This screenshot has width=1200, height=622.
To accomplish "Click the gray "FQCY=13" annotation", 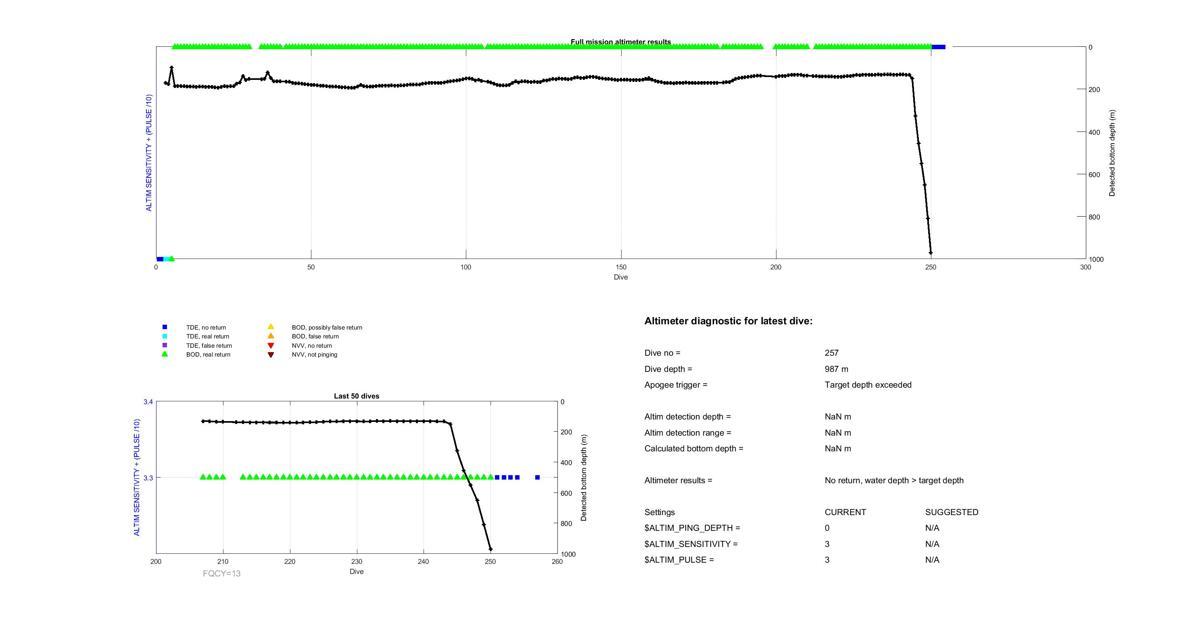I will 222,574.
